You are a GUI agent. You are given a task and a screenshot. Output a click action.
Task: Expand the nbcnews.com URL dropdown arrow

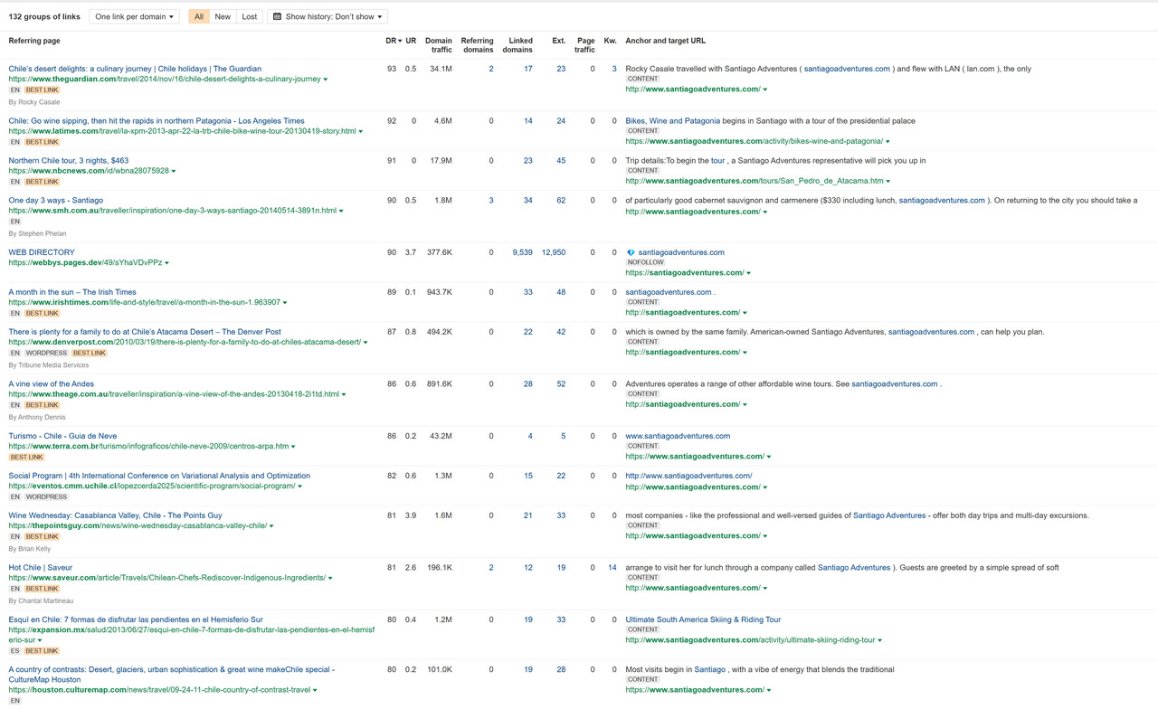tap(174, 171)
